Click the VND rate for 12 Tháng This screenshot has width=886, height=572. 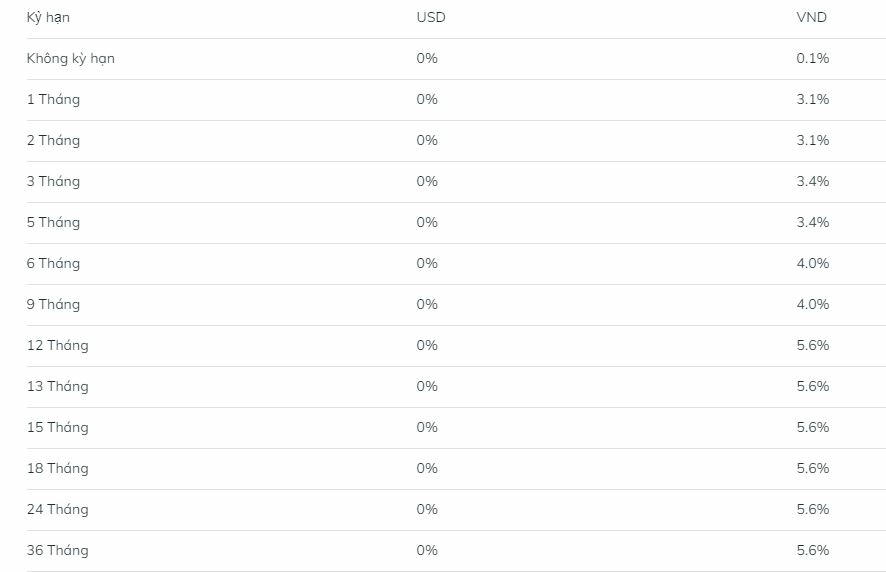click(812, 346)
